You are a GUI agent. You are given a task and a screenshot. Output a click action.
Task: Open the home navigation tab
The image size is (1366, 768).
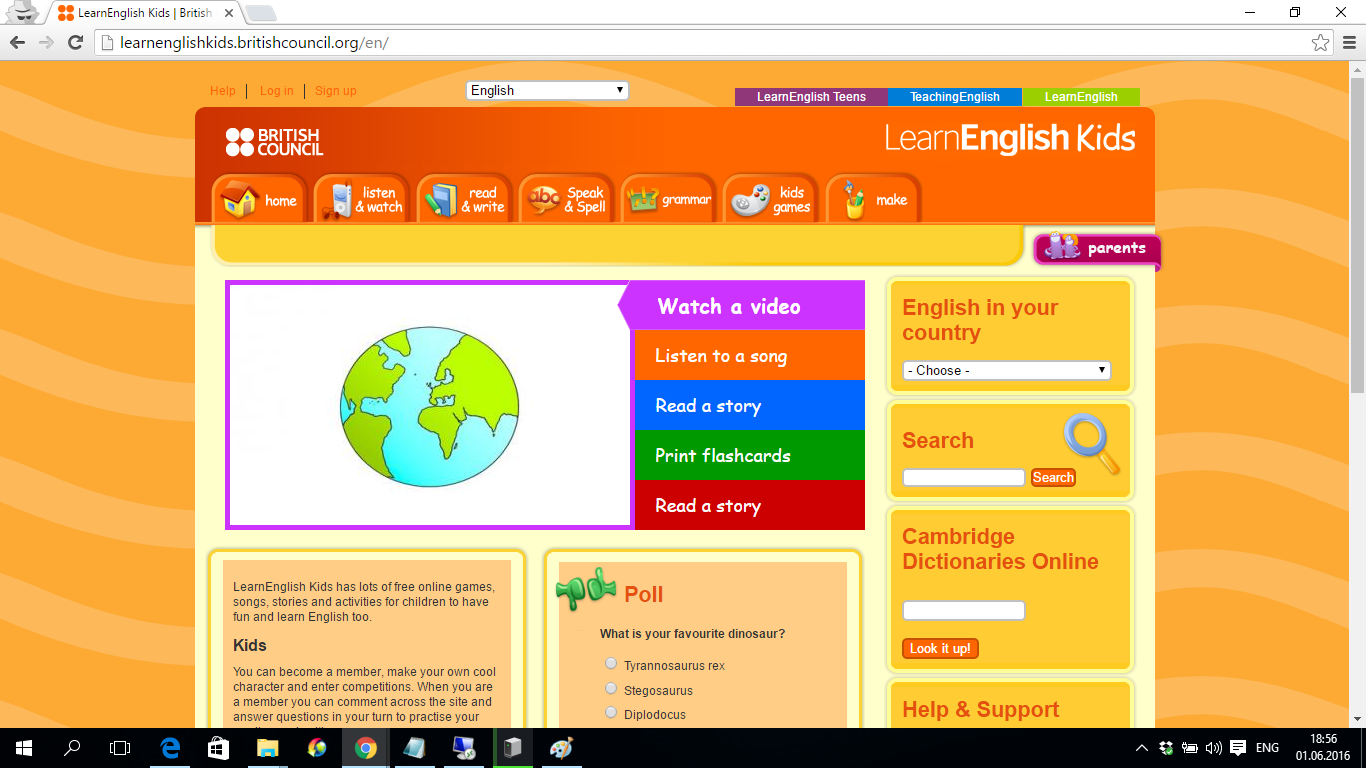click(259, 199)
